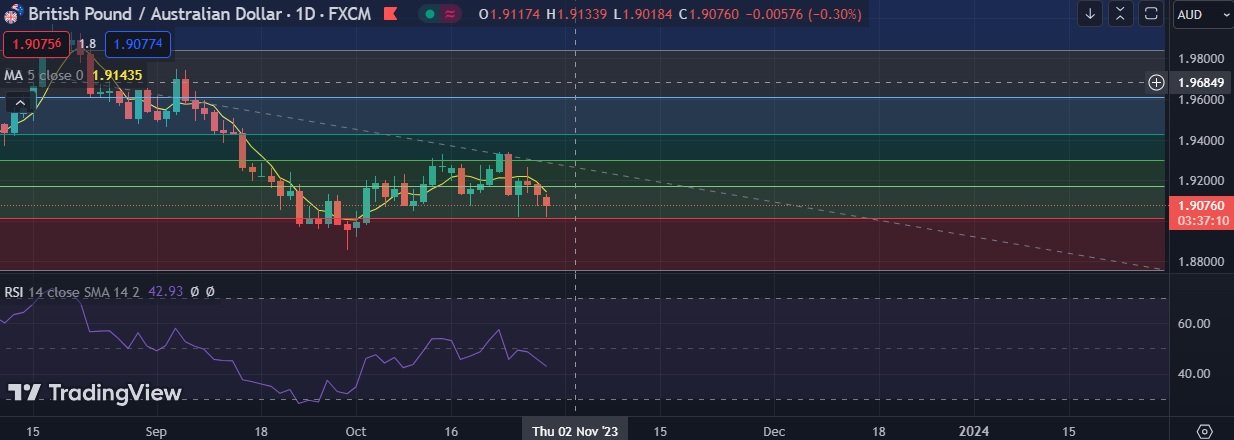Click the red flag symbol marker
The width and height of the screenshot is (1234, 440).
point(390,15)
